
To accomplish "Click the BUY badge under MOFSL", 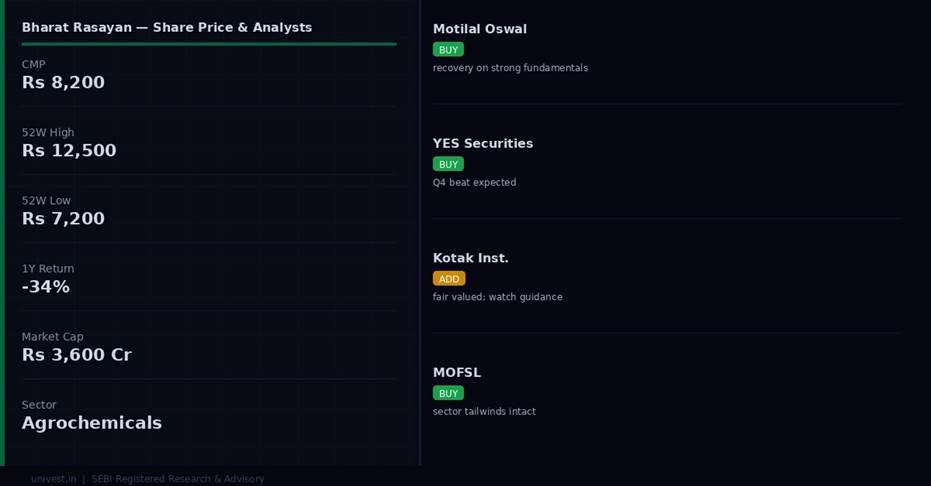I will [x=448, y=393].
